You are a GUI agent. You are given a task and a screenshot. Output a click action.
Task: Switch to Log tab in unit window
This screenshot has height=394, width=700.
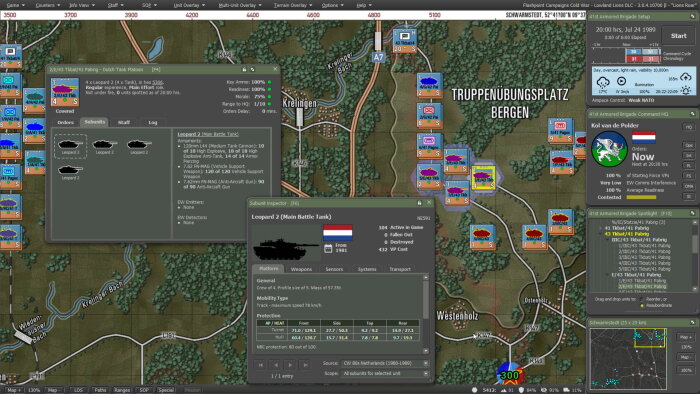153,122
